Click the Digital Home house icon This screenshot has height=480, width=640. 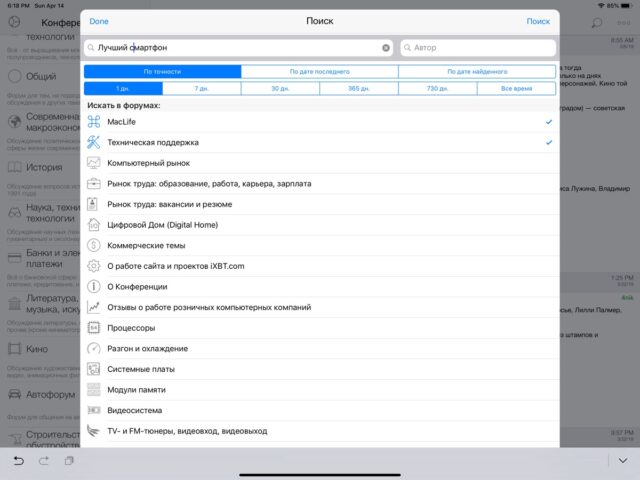93,224
